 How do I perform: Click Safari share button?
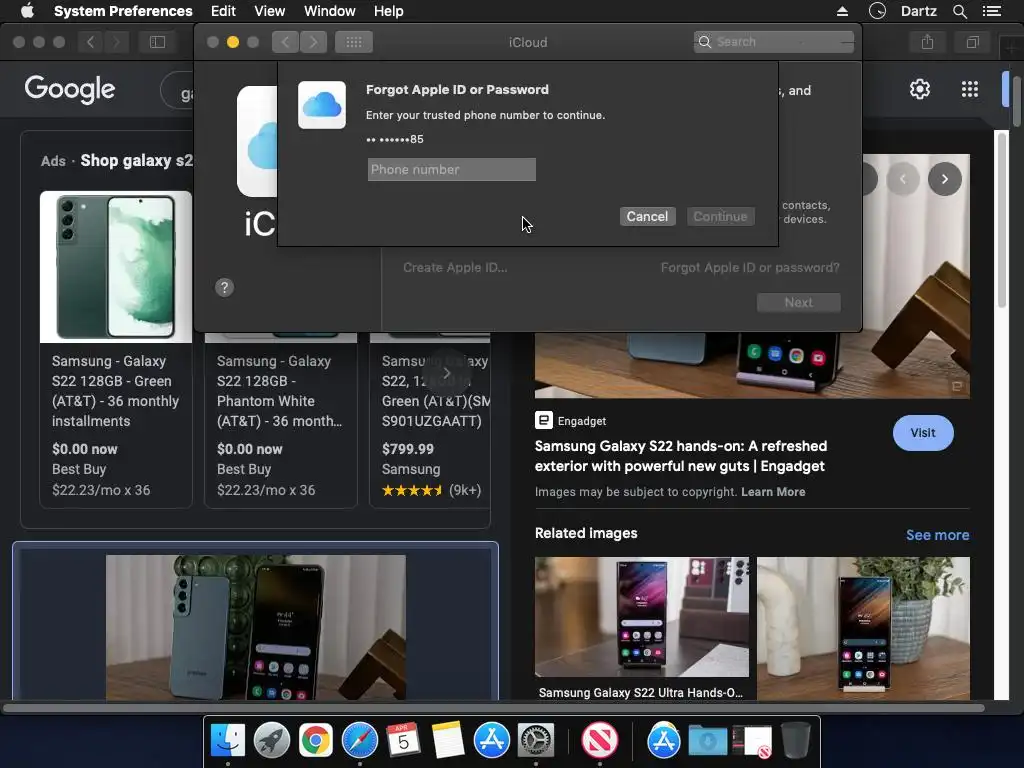coord(927,42)
